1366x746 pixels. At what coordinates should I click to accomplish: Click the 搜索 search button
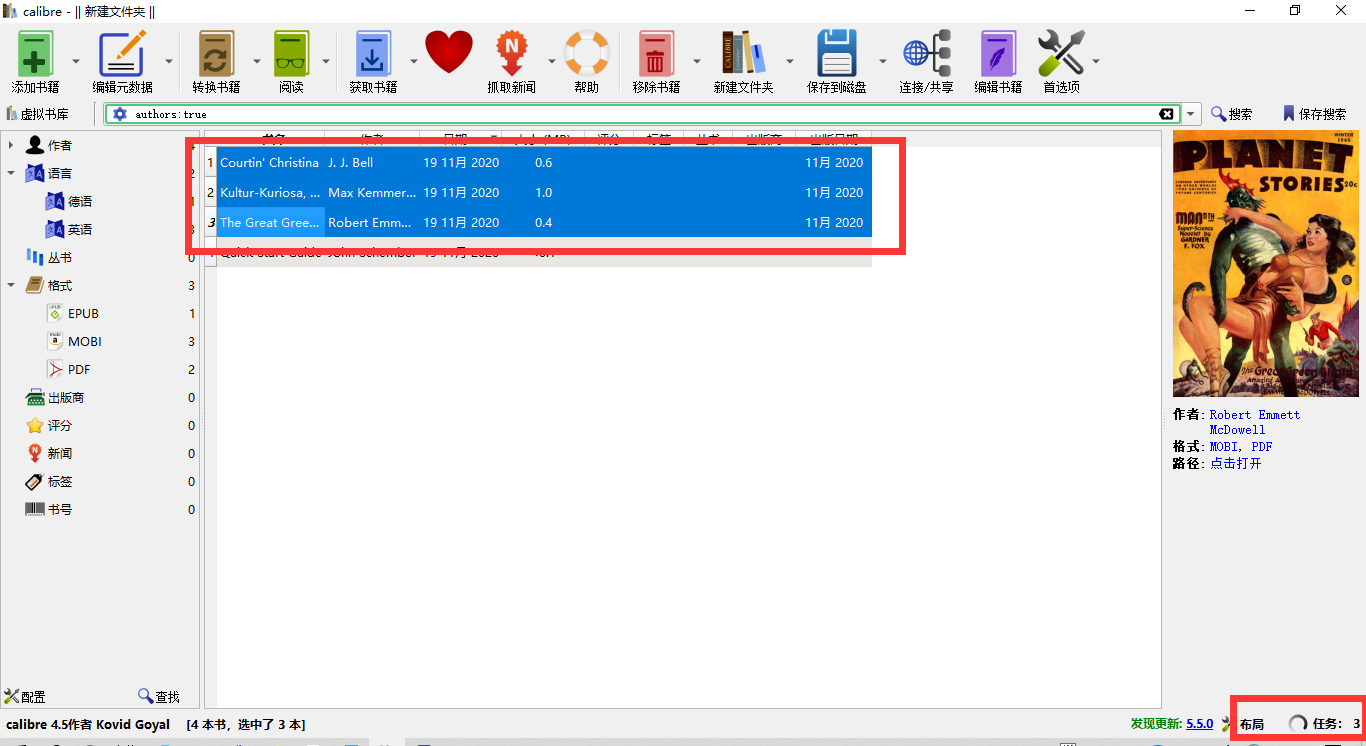pyautogui.click(x=1232, y=114)
